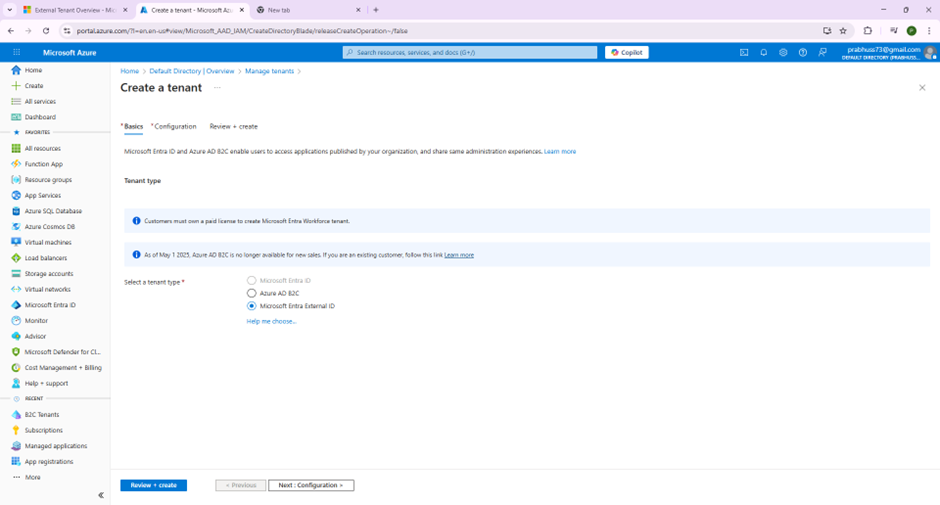This screenshot has width=940, height=505.
Task: Click the blue Review + create button
Action: (x=153, y=485)
